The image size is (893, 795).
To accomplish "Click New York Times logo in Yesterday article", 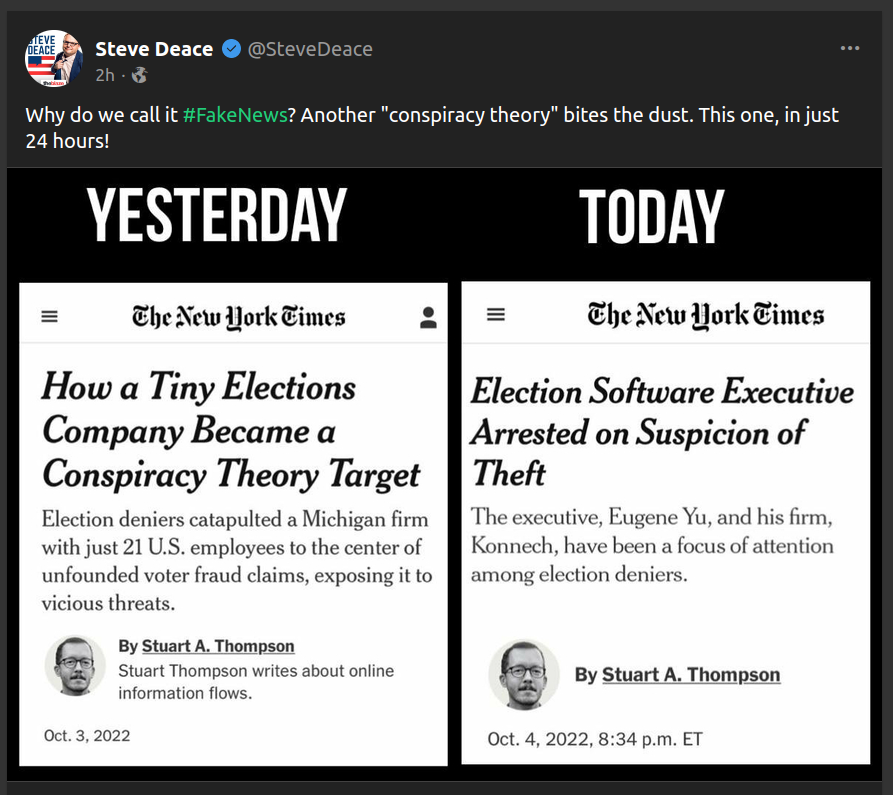I will [x=238, y=318].
